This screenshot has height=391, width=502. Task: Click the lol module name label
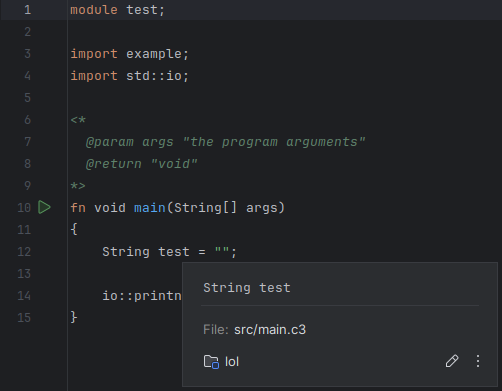232,362
